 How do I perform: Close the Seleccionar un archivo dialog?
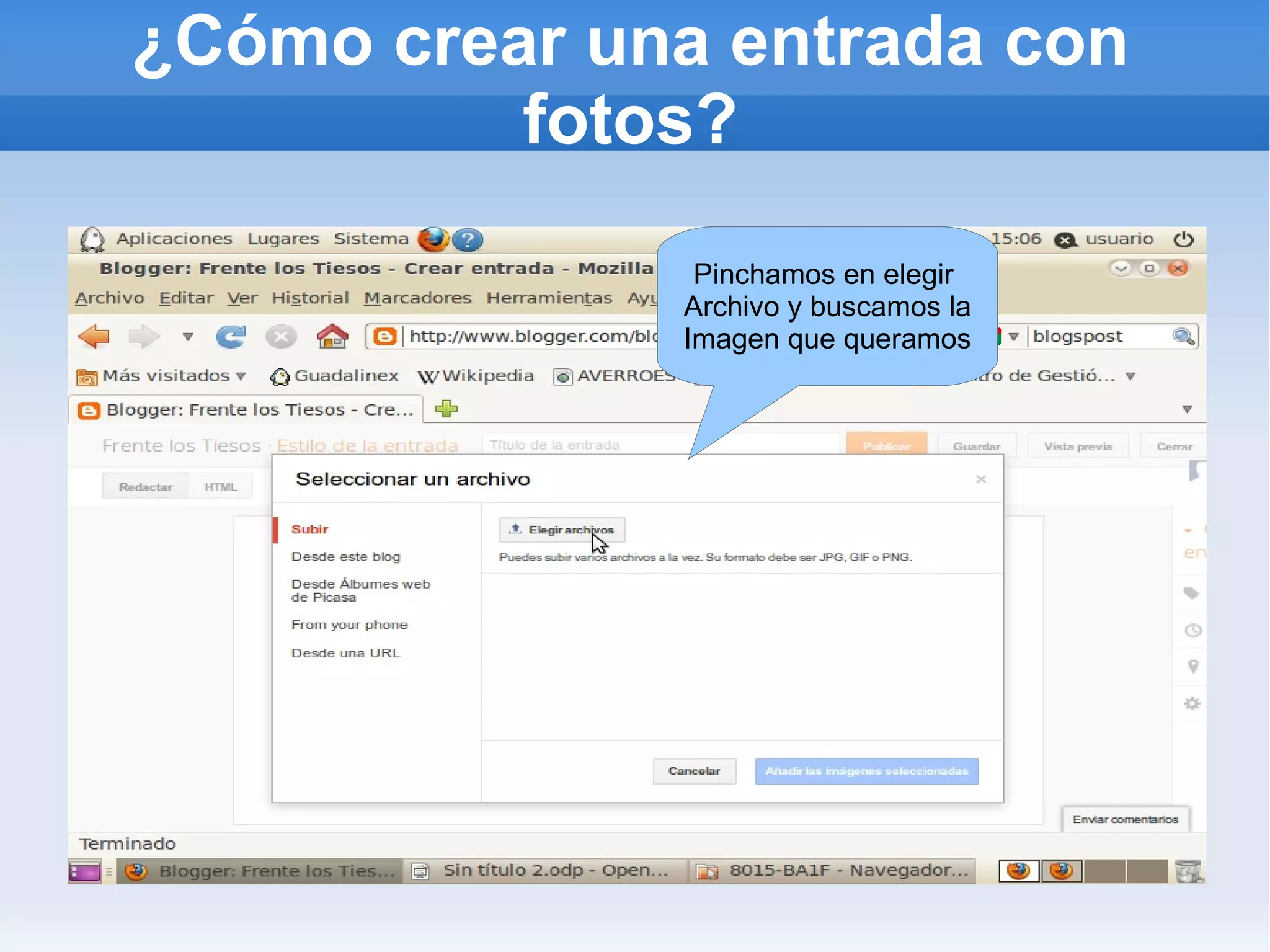point(980,479)
